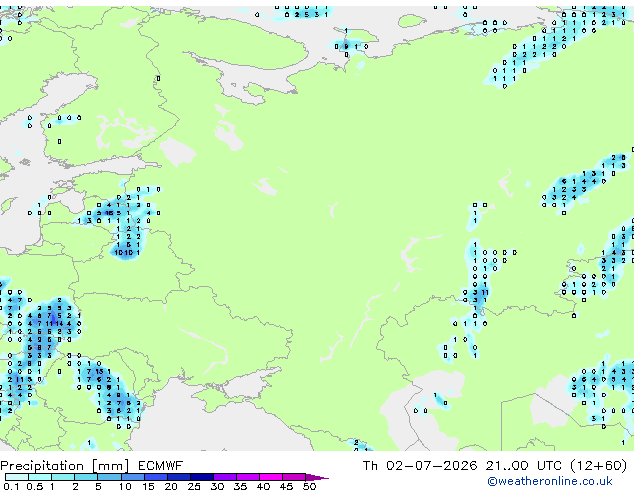Viewport: 634px width, 490px height.
Task: Click the 25–30 mm dark blue swatch
Action: [201, 477]
